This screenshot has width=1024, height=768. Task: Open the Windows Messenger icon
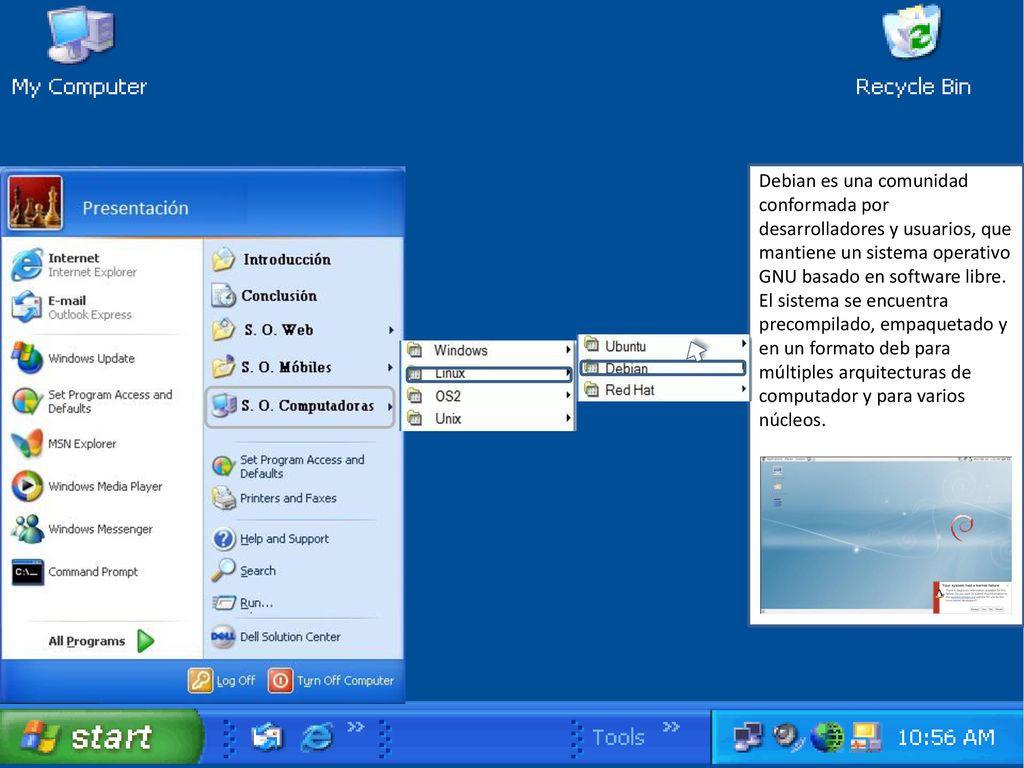(x=27, y=529)
